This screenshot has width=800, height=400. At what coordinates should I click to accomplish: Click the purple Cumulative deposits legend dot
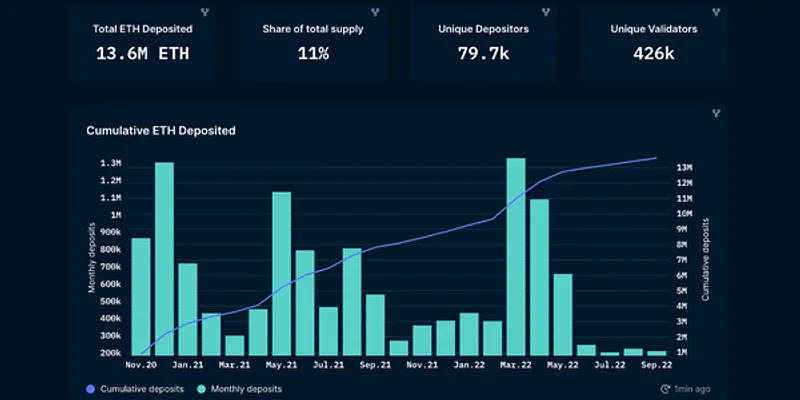[x=90, y=389]
